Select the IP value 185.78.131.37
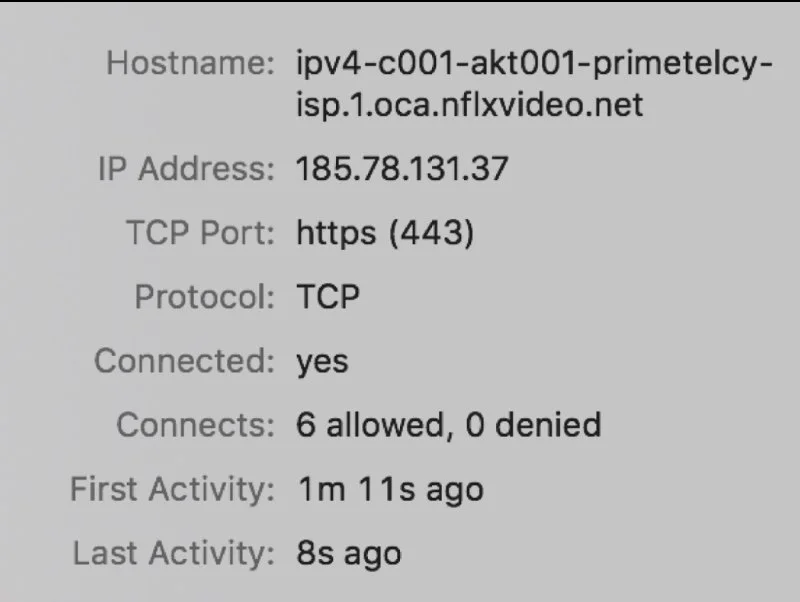The width and height of the screenshot is (800, 602). [x=402, y=168]
